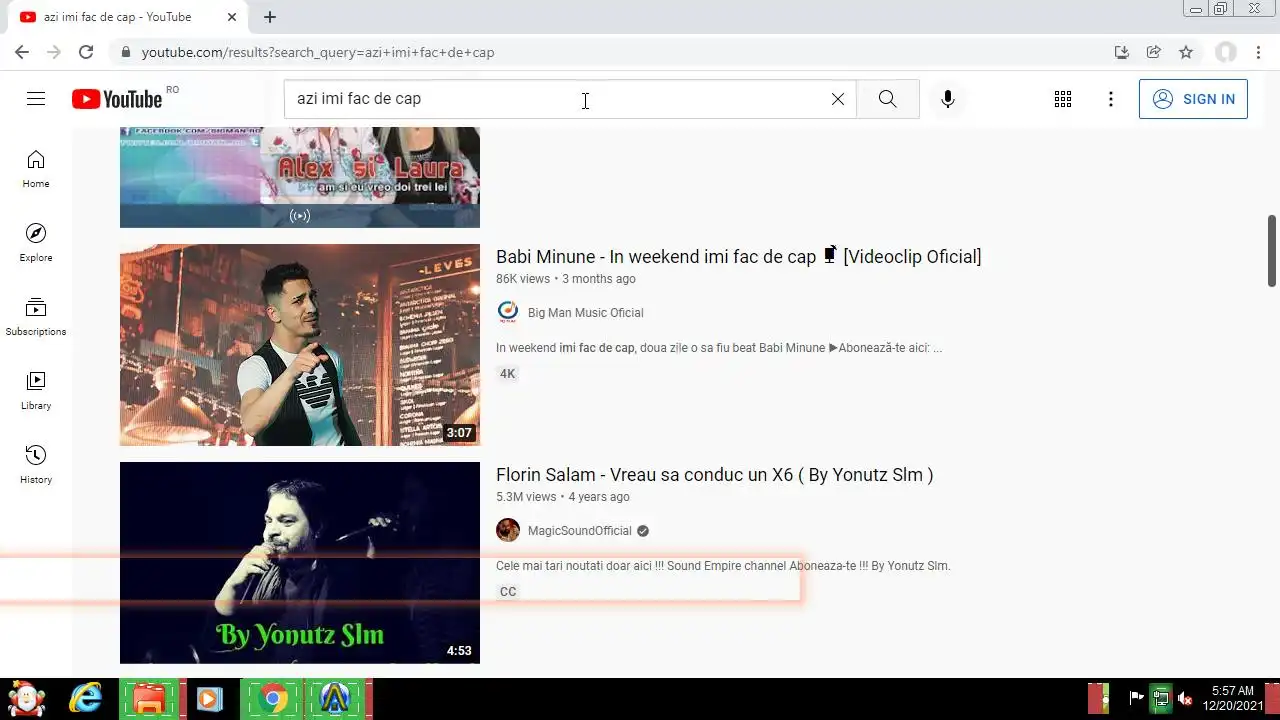Click the address bar URL
The width and height of the screenshot is (1280, 720).
point(318,52)
